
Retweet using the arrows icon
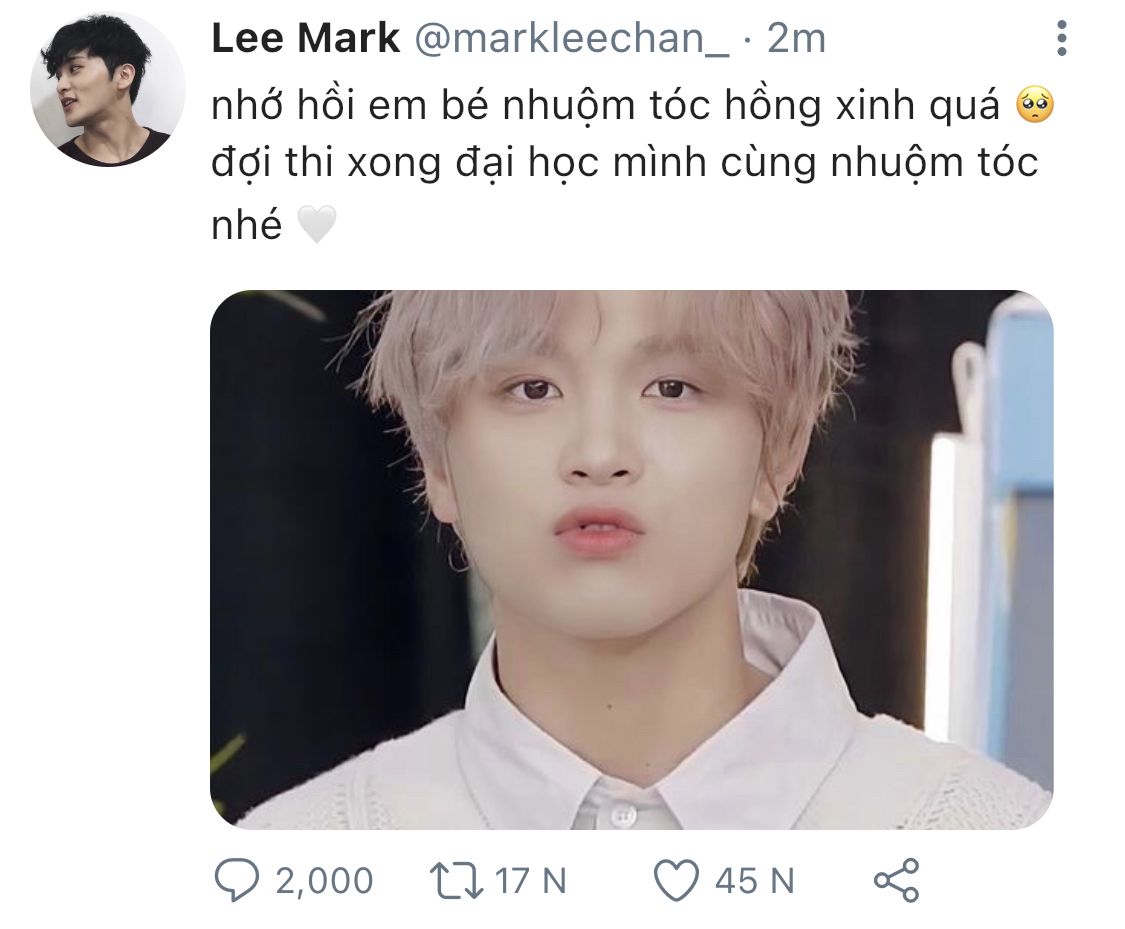456,880
